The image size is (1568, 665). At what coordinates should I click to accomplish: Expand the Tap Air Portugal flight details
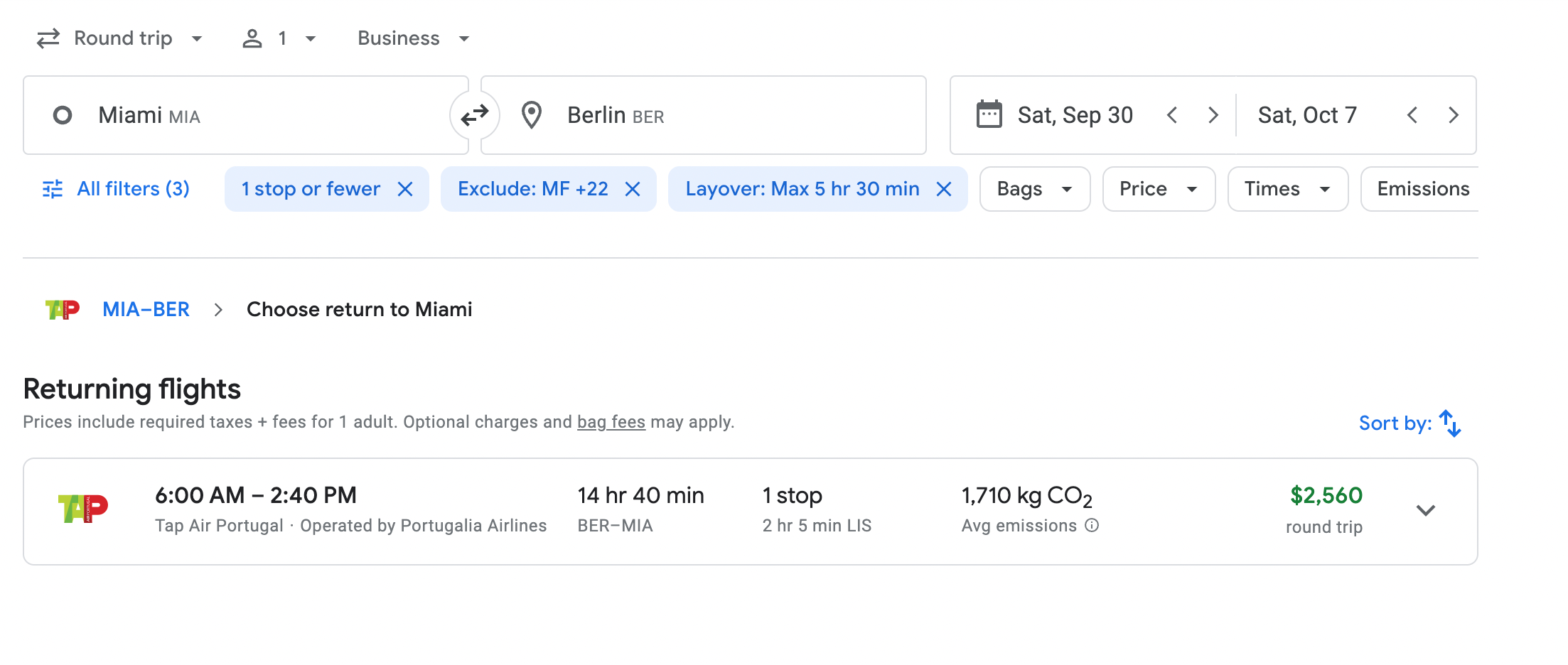pyautogui.click(x=1426, y=511)
